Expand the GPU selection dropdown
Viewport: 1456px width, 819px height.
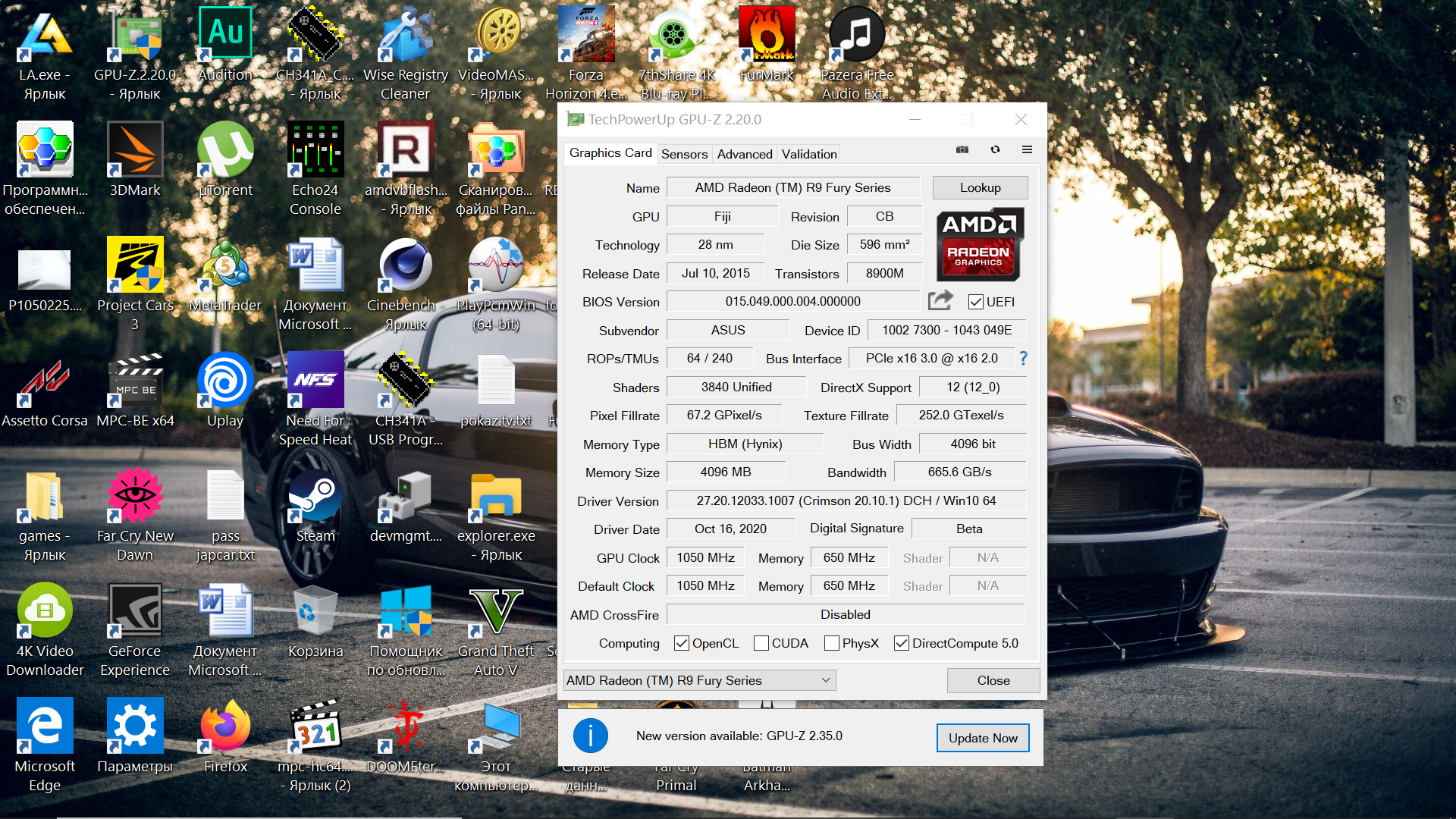coord(826,680)
